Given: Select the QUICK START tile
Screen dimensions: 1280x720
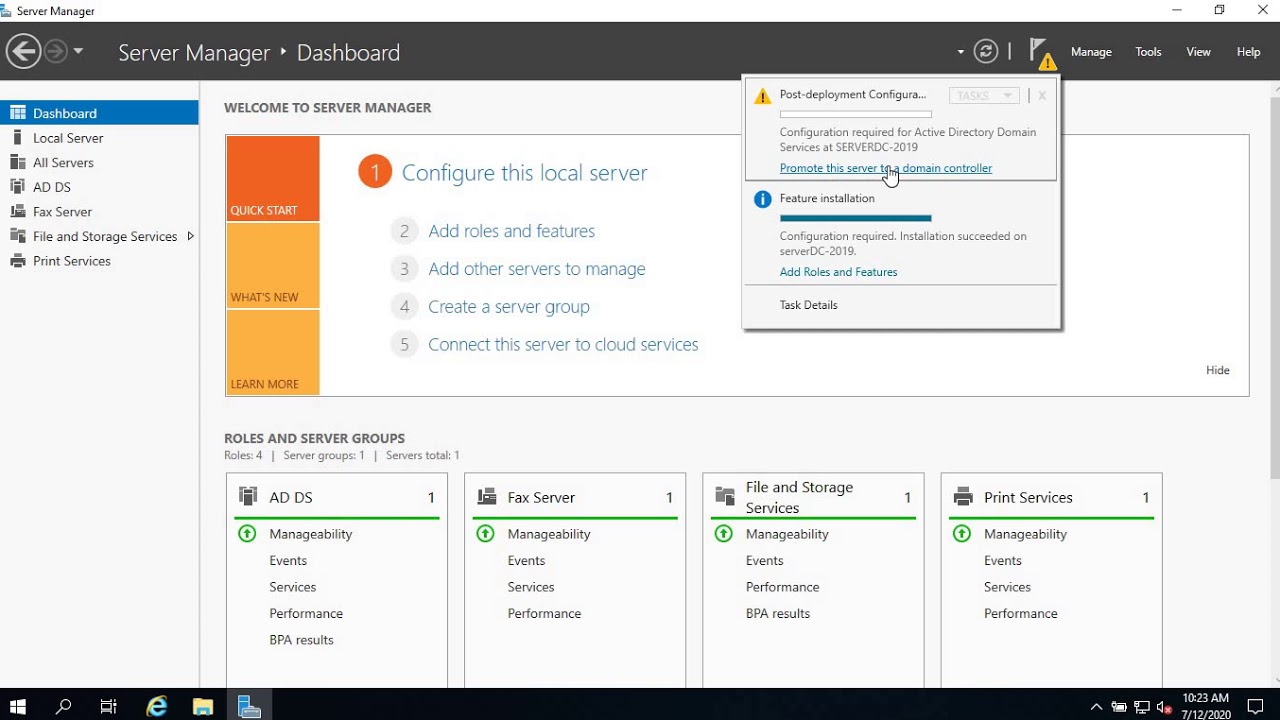Looking at the screenshot, I should point(273,178).
